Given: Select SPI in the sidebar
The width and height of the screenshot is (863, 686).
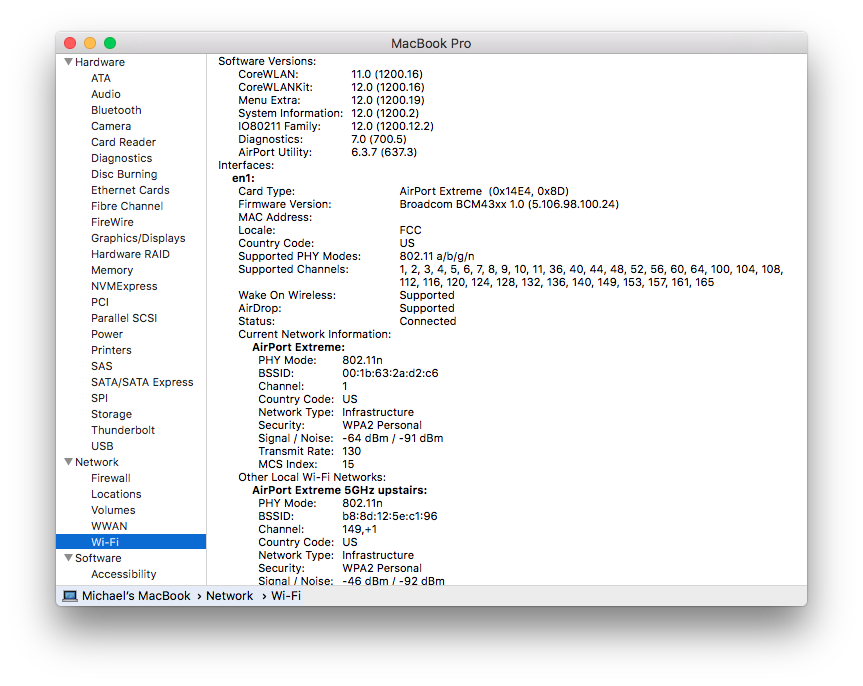Looking at the screenshot, I should 99,398.
